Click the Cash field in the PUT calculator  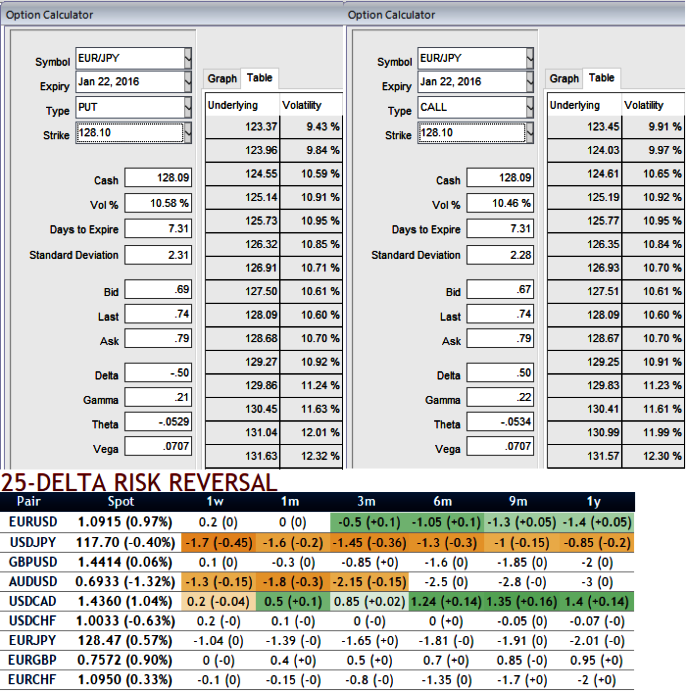click(157, 179)
